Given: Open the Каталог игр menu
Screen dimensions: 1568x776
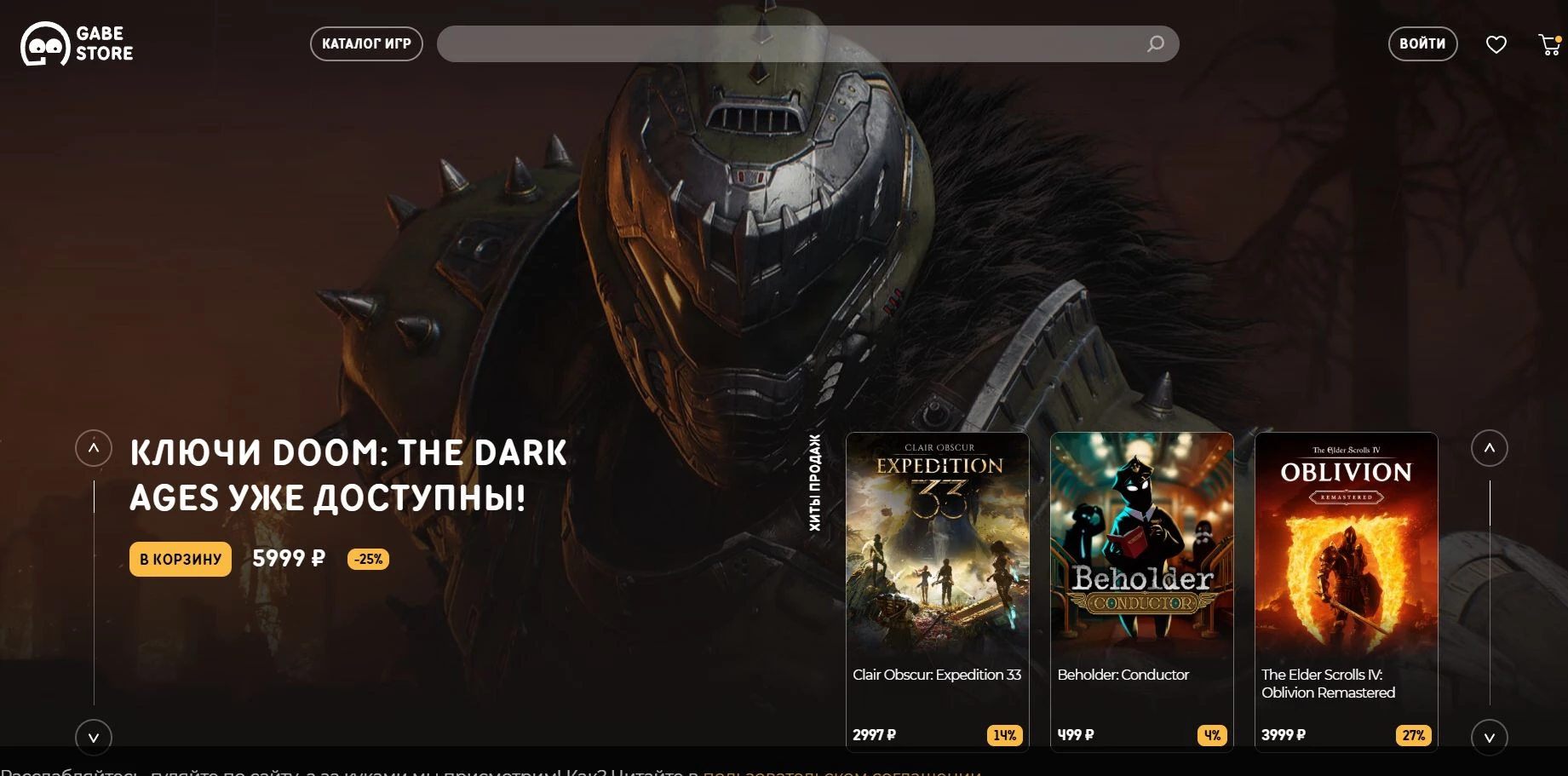Looking at the screenshot, I should [366, 43].
